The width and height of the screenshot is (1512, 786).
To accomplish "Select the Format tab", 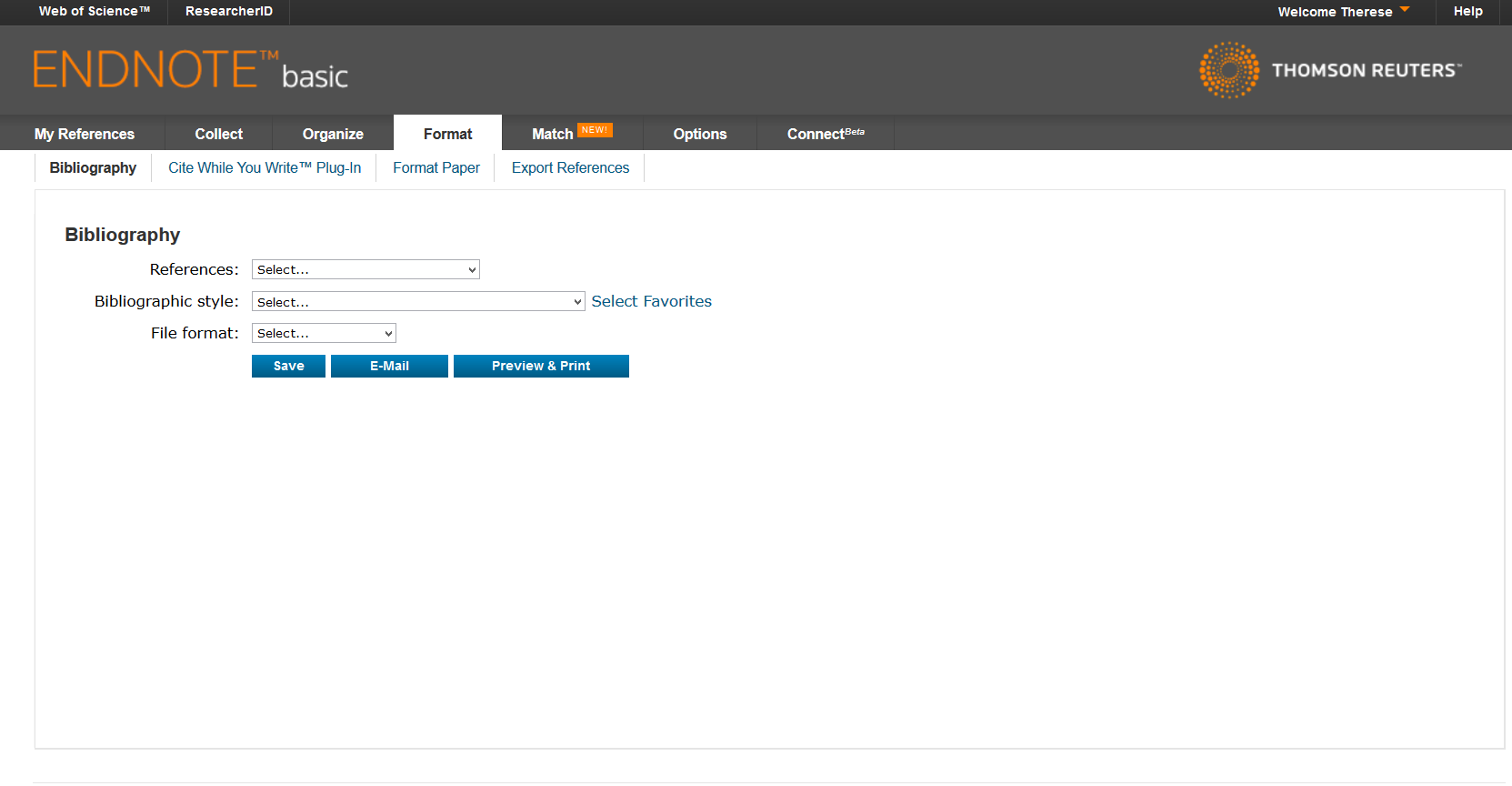I will click(448, 134).
